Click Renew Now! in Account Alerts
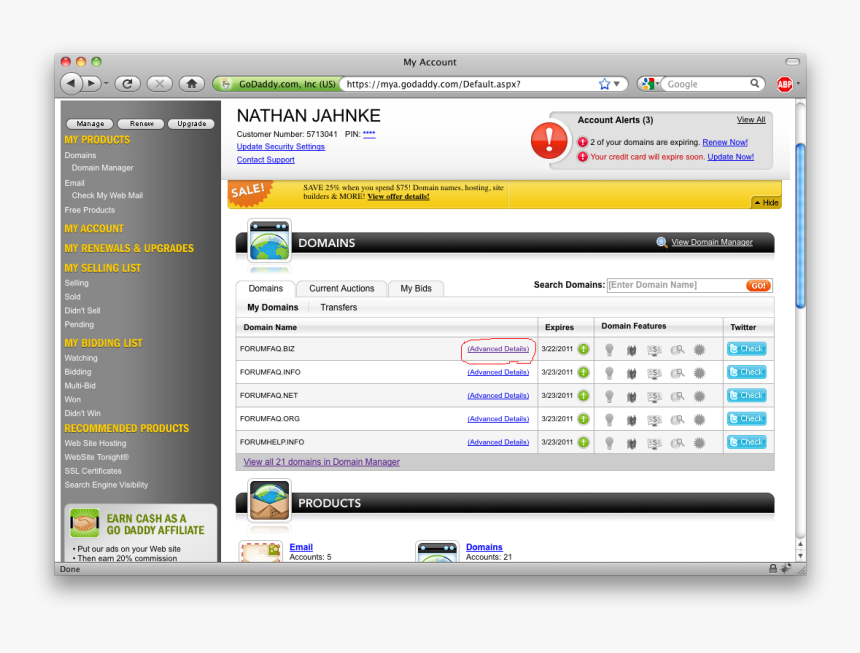The width and height of the screenshot is (860, 653). point(725,142)
